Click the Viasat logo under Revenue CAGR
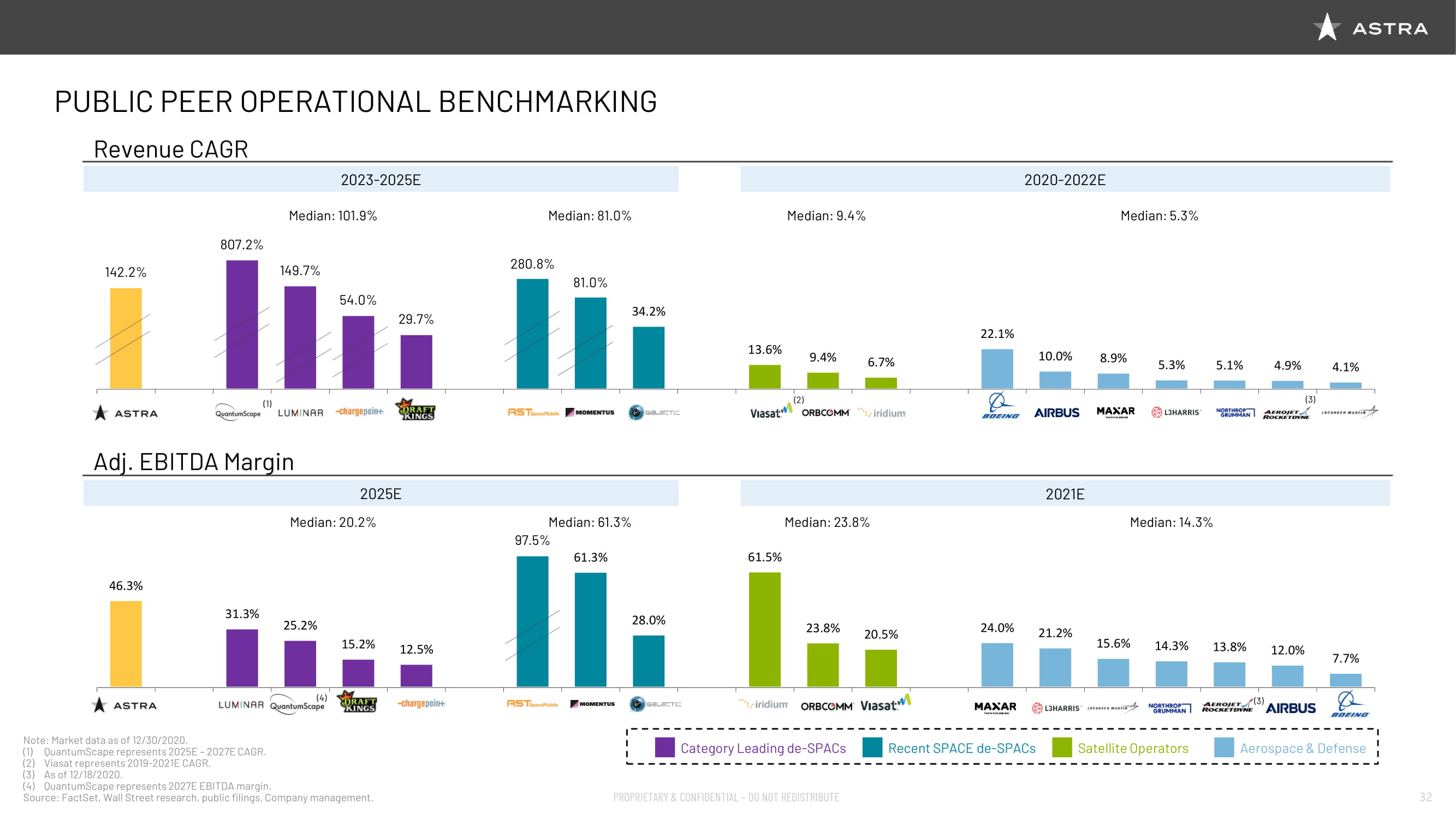Screen dimensions: 1456x819 coord(770,412)
